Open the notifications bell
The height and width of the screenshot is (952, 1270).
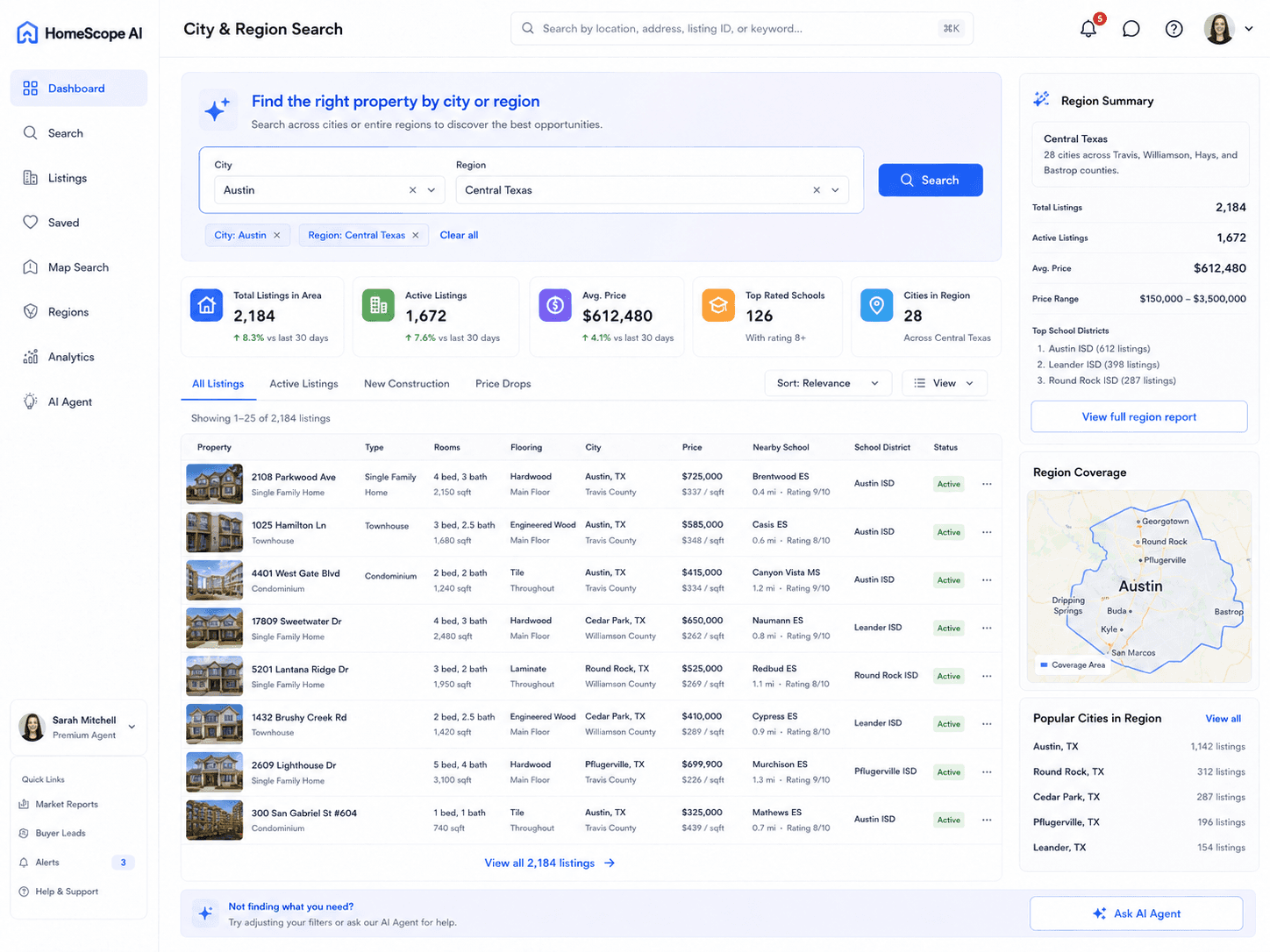(1088, 29)
